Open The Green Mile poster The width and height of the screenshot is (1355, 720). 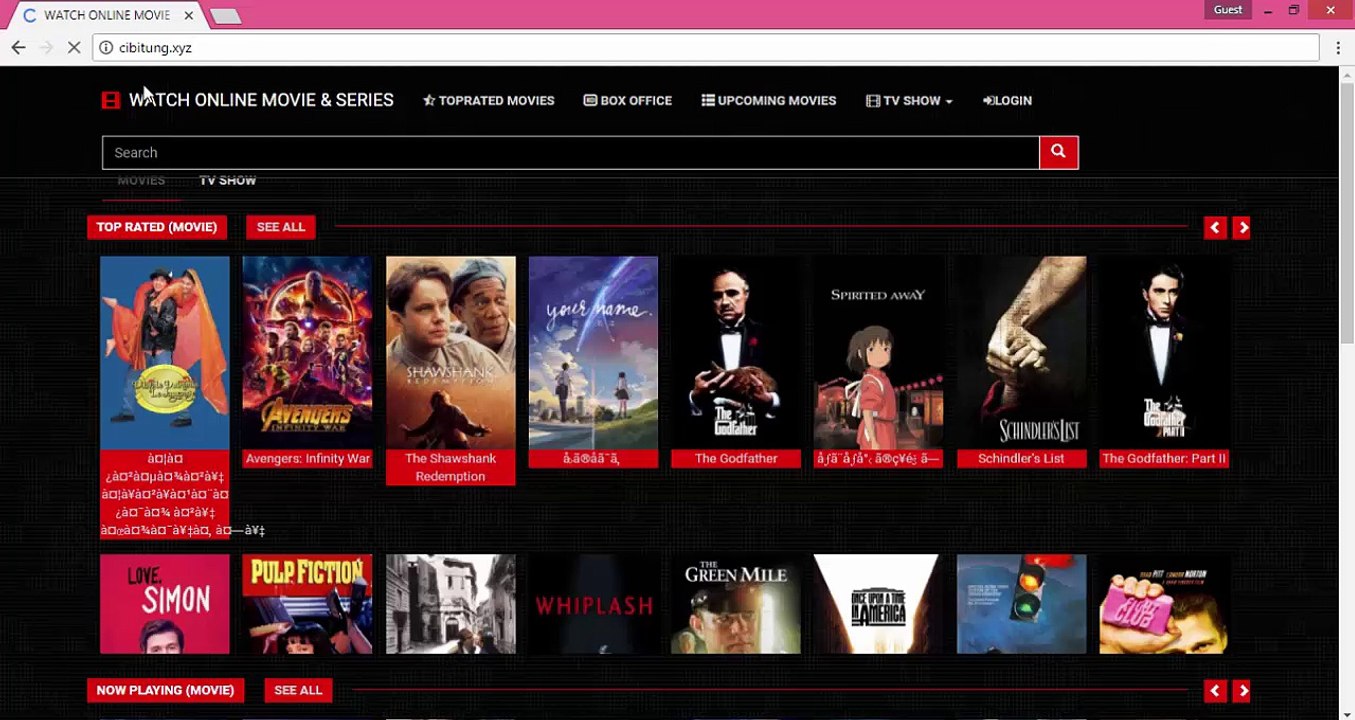[x=736, y=604]
